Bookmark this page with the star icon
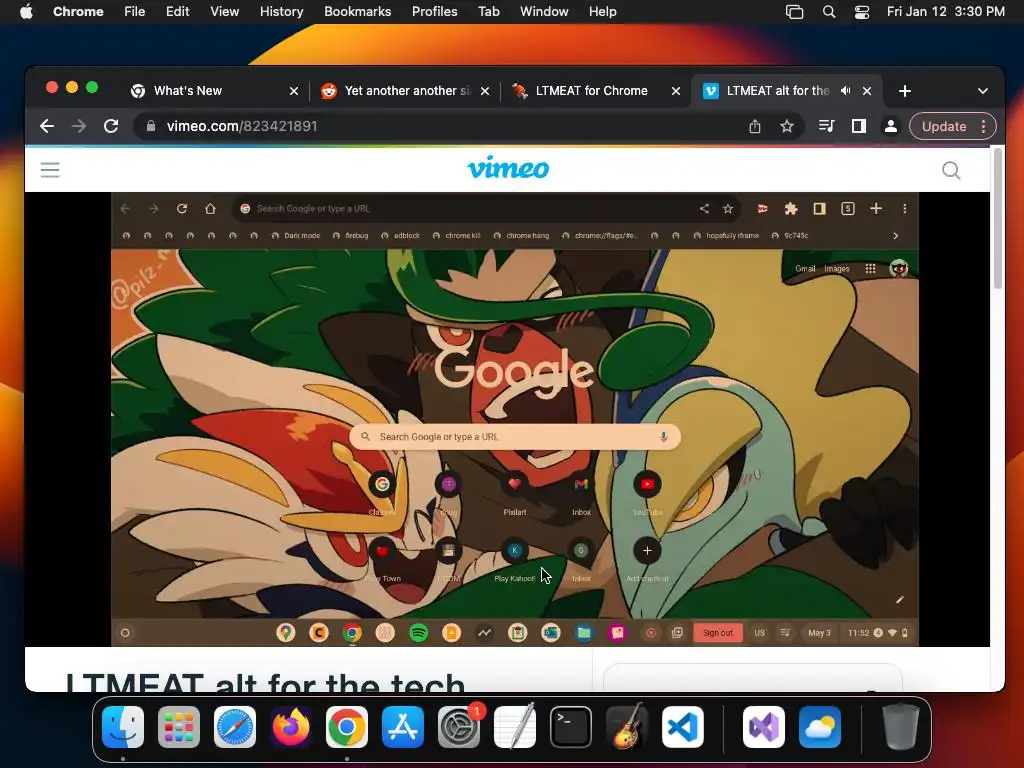Viewport: 1024px width, 768px height. 787,126
